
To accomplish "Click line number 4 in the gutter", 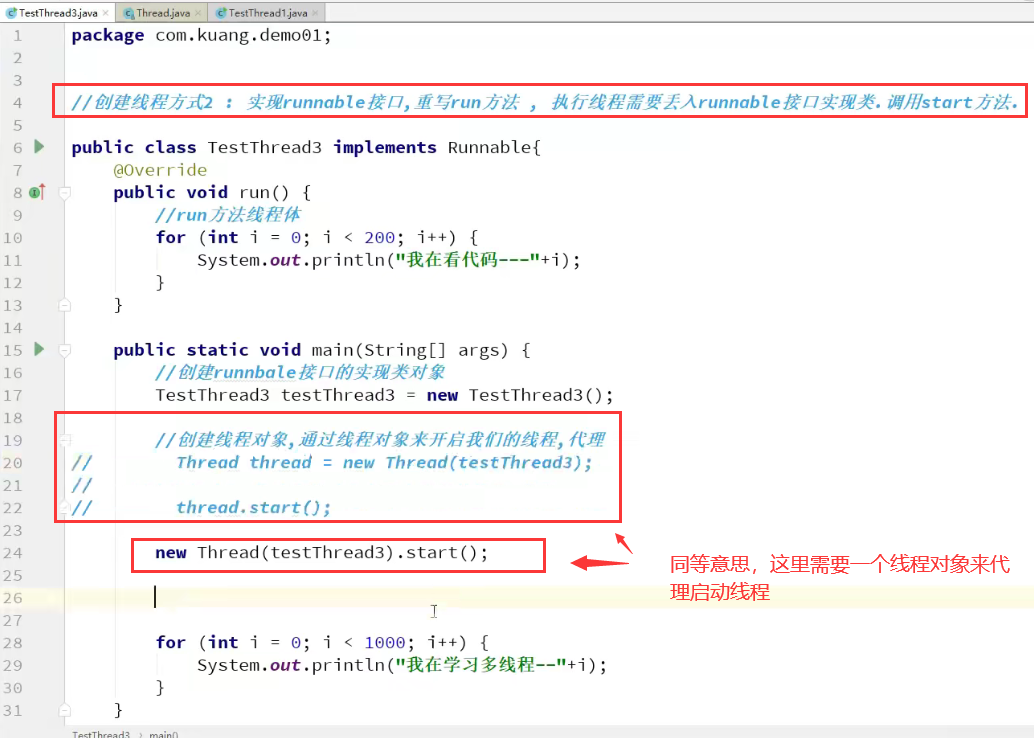I will point(17,102).
